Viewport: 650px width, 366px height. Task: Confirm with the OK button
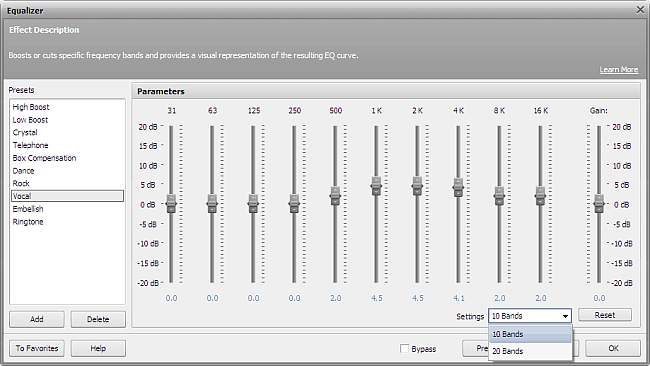(613, 348)
